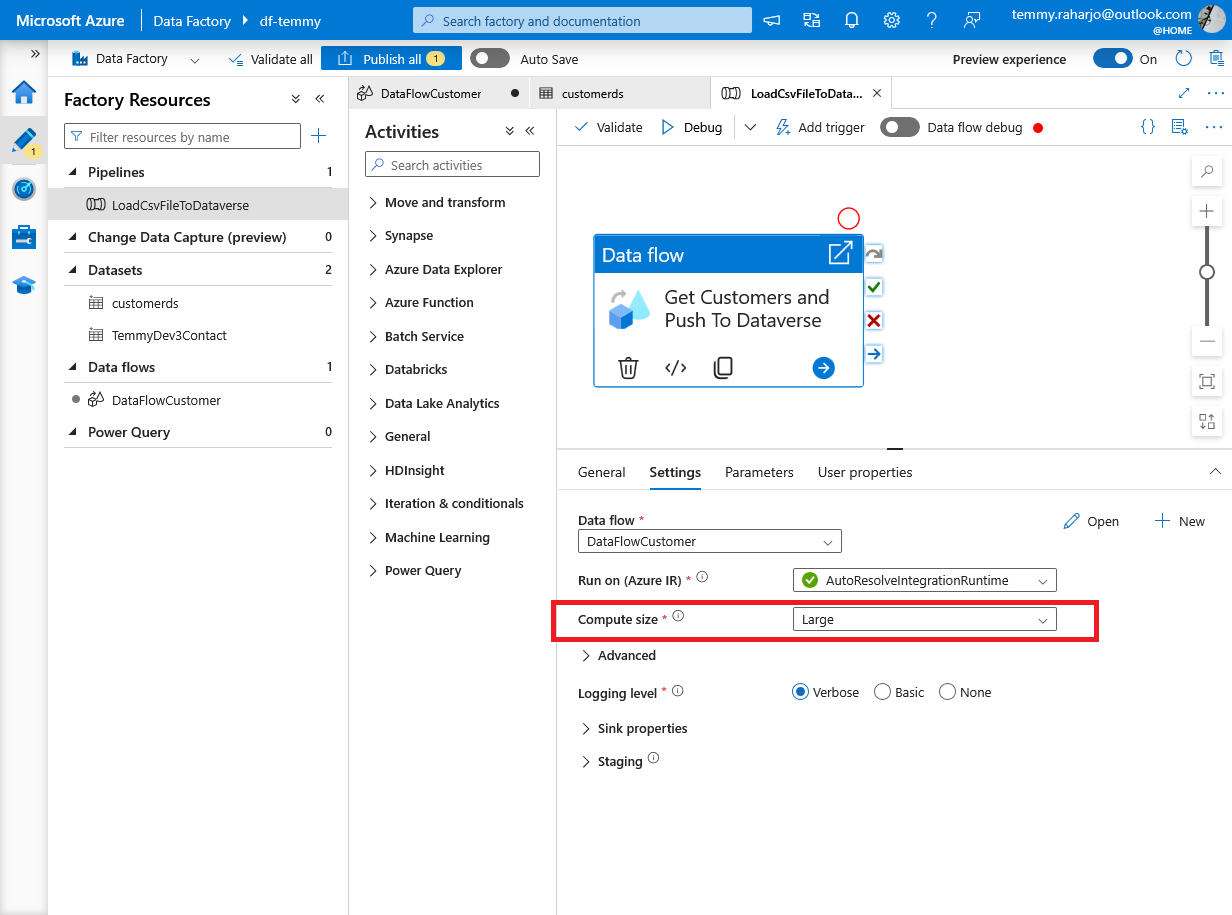Open the Monitor gauge icon in sidebar

pos(24,189)
